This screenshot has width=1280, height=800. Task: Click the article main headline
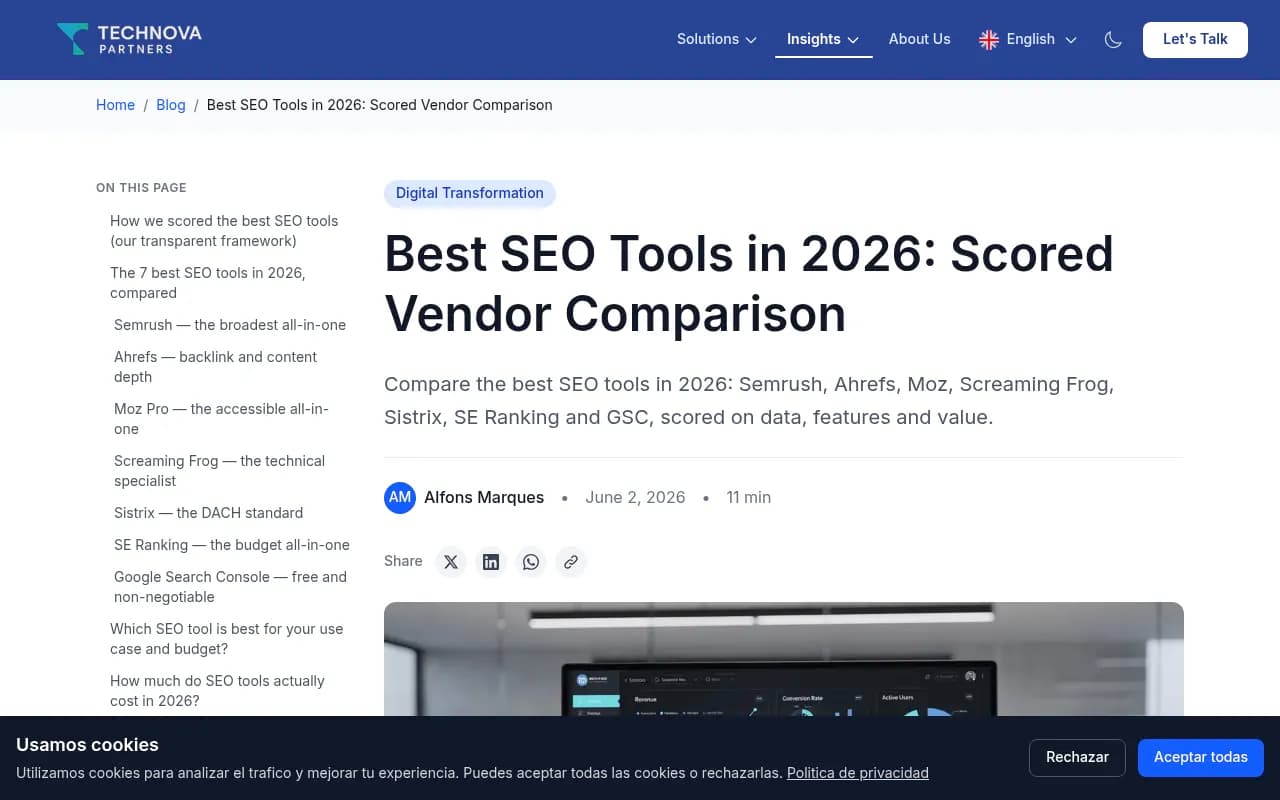point(749,283)
